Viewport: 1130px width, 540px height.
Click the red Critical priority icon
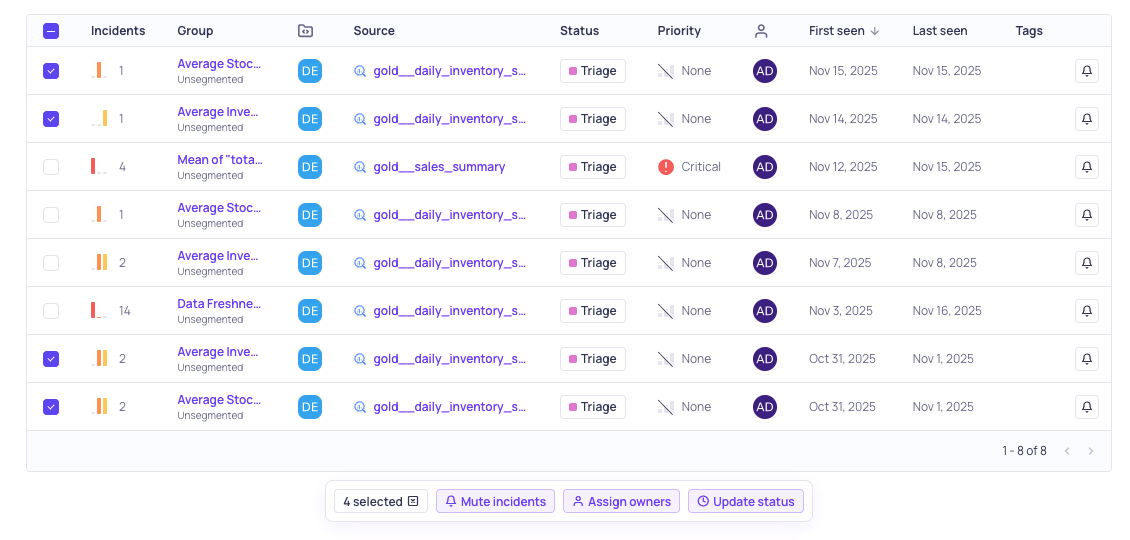click(666, 167)
